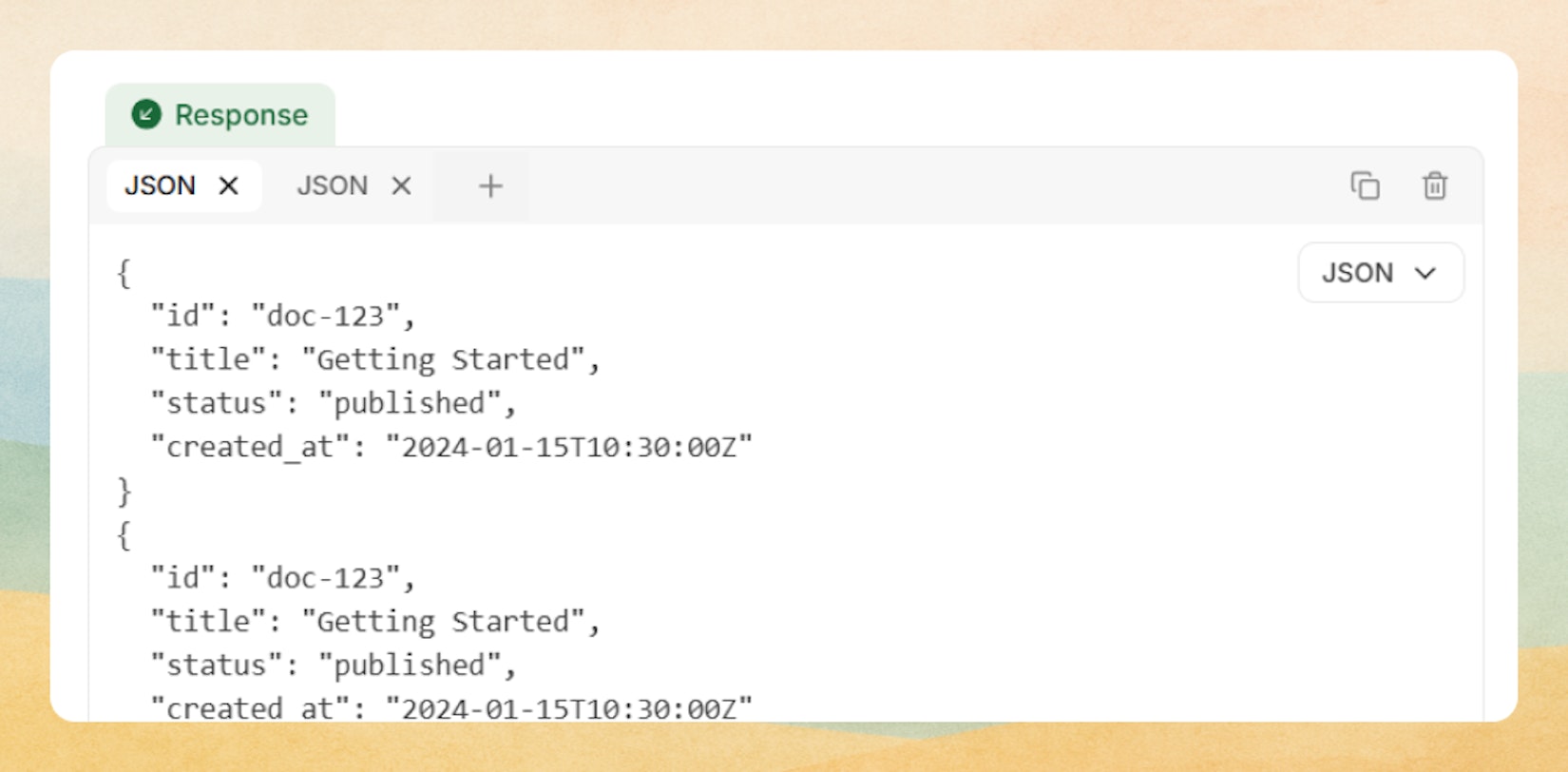Click the first object's "created_at" line
This screenshot has width=1568, height=772.
pyautogui.click(x=450, y=447)
